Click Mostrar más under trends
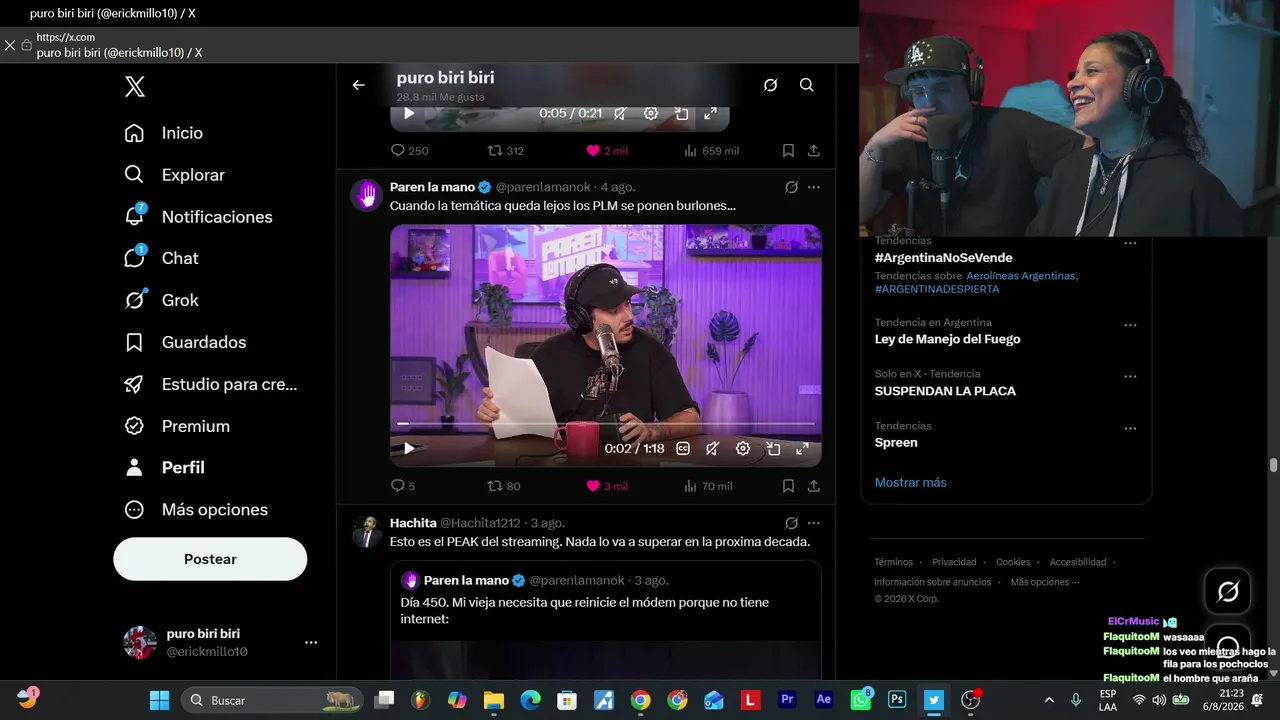Viewport: 1280px width, 720px height. (x=910, y=482)
